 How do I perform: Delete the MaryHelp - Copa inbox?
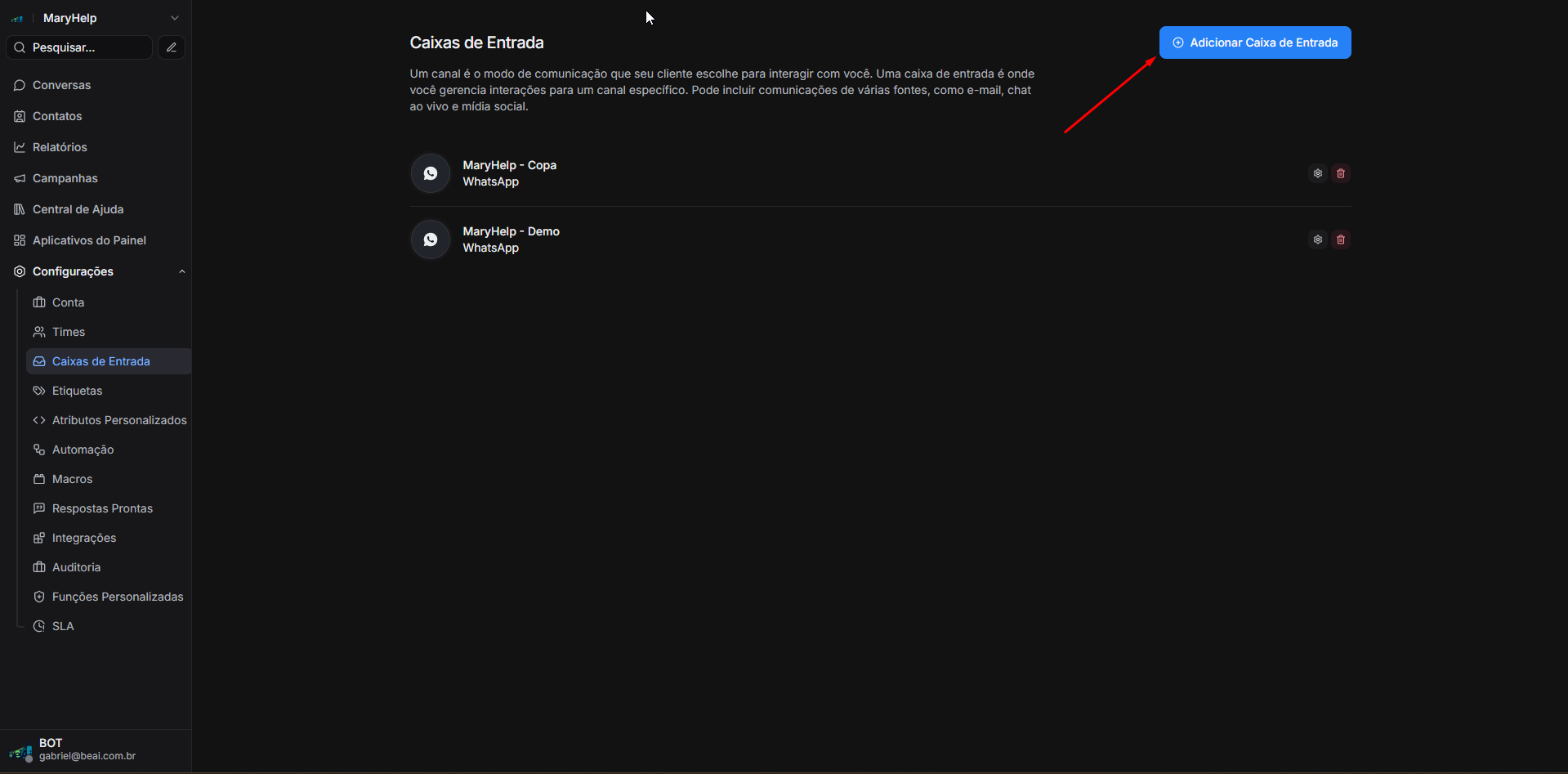click(1340, 173)
